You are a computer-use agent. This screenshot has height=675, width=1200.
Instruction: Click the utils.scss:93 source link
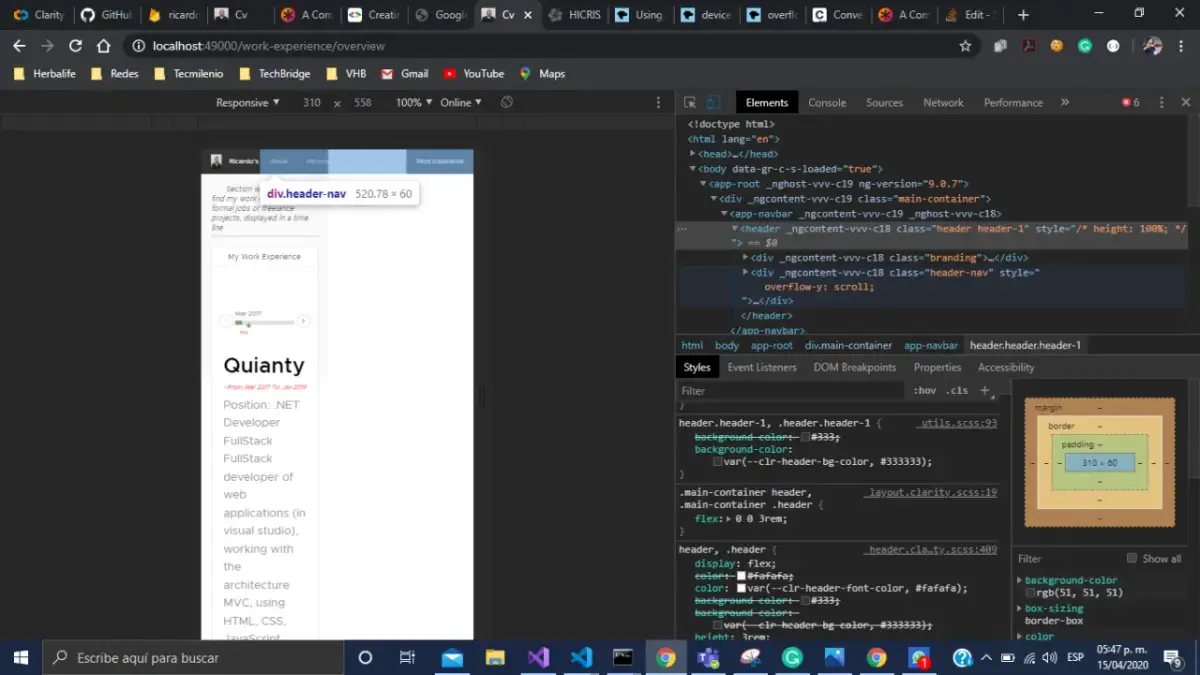(x=955, y=422)
